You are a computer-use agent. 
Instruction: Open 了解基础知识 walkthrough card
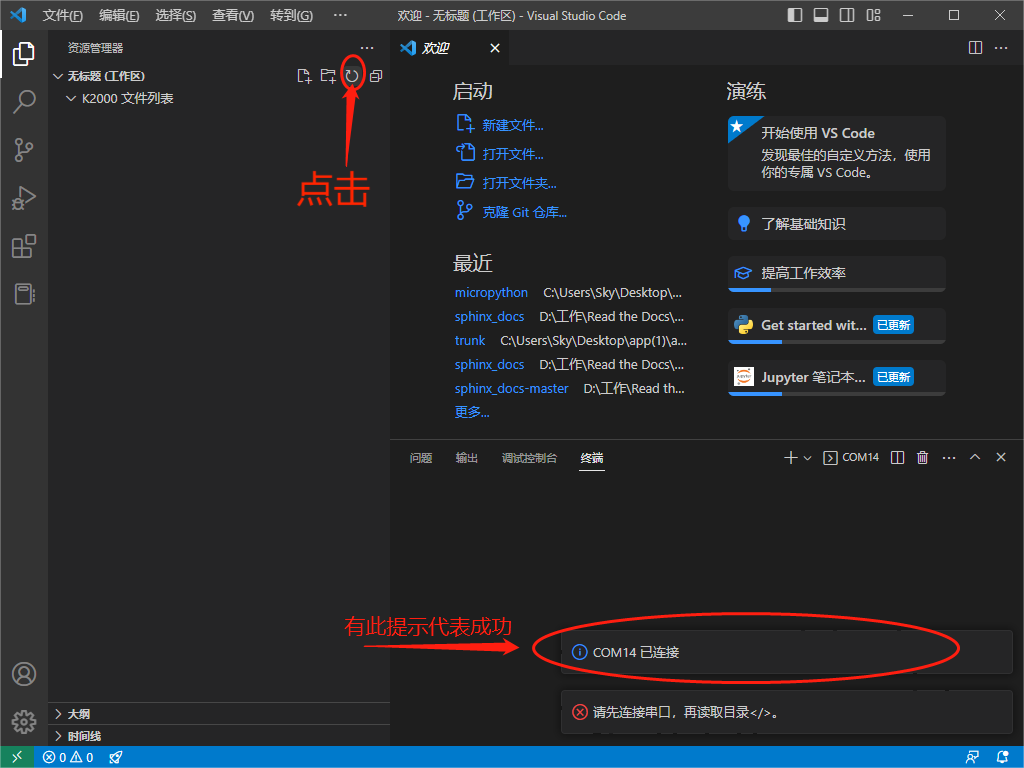(837, 224)
